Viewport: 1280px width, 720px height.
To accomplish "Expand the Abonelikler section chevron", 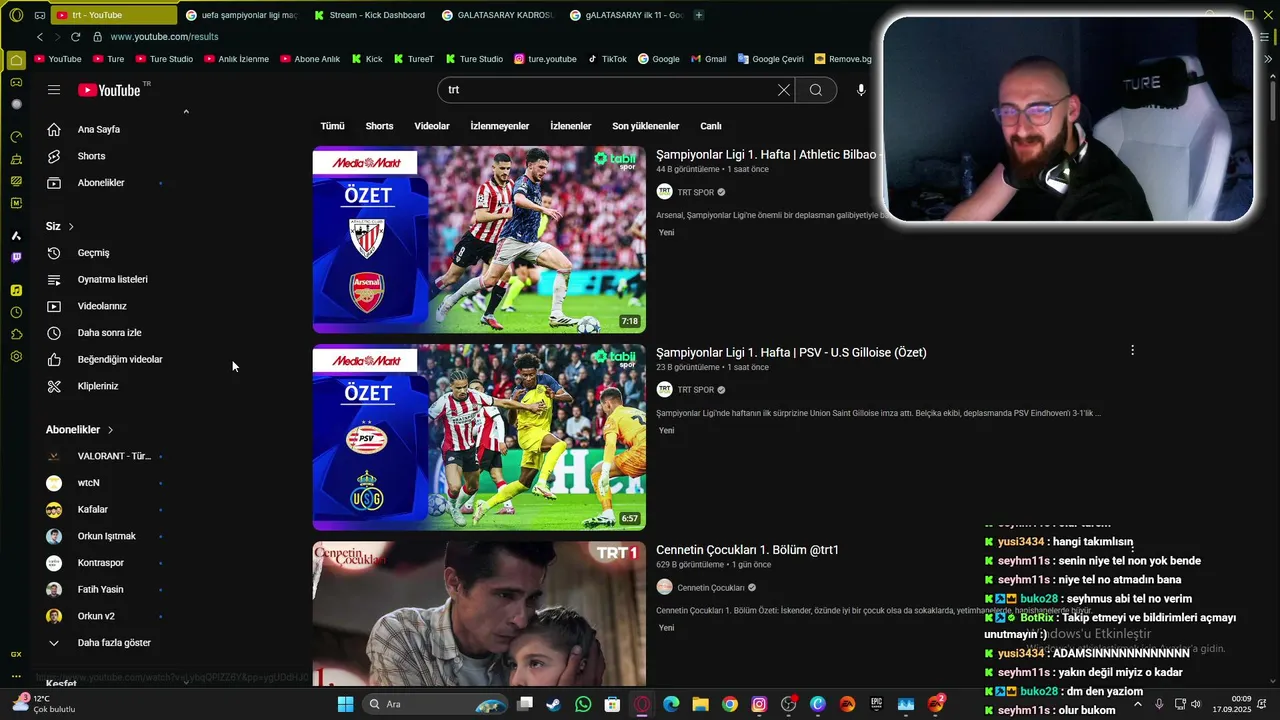I will pyautogui.click(x=110, y=430).
